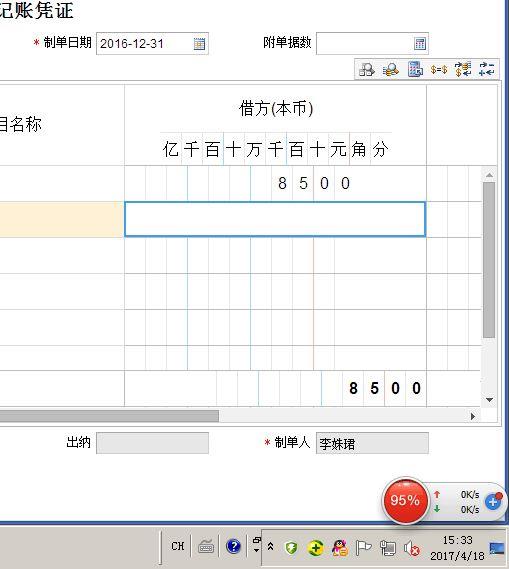Open the QQ penguin tray icon
This screenshot has width=509, height=569.
pyautogui.click(x=340, y=548)
